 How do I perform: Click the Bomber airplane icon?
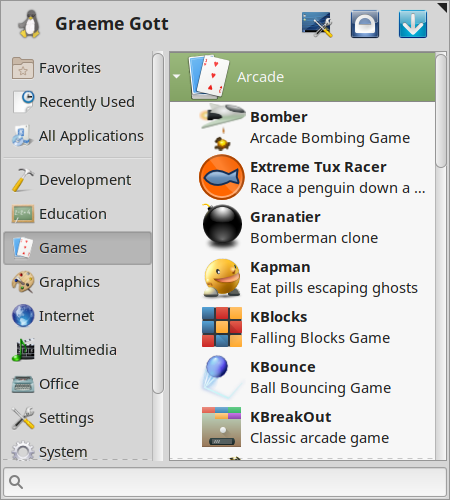[x=222, y=127]
